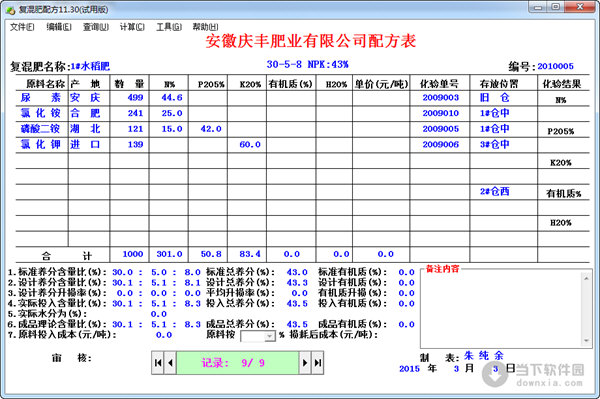Click the formula number 2010005

pyautogui.click(x=555, y=66)
